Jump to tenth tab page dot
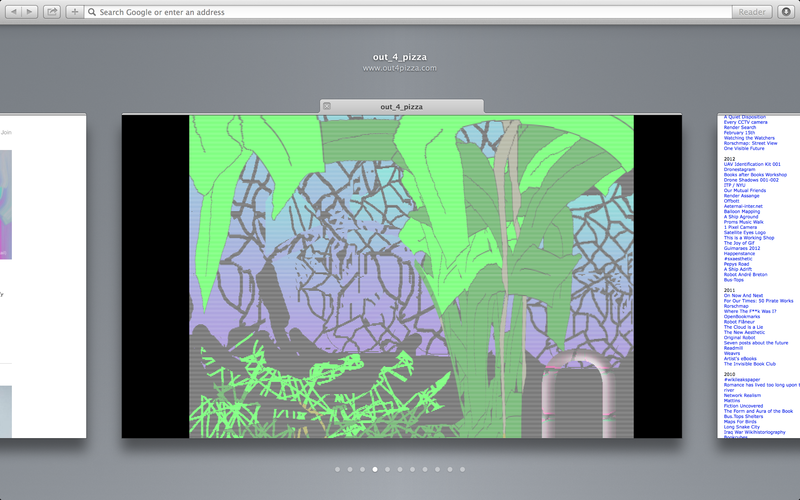This screenshot has width=800, height=500. point(450,469)
